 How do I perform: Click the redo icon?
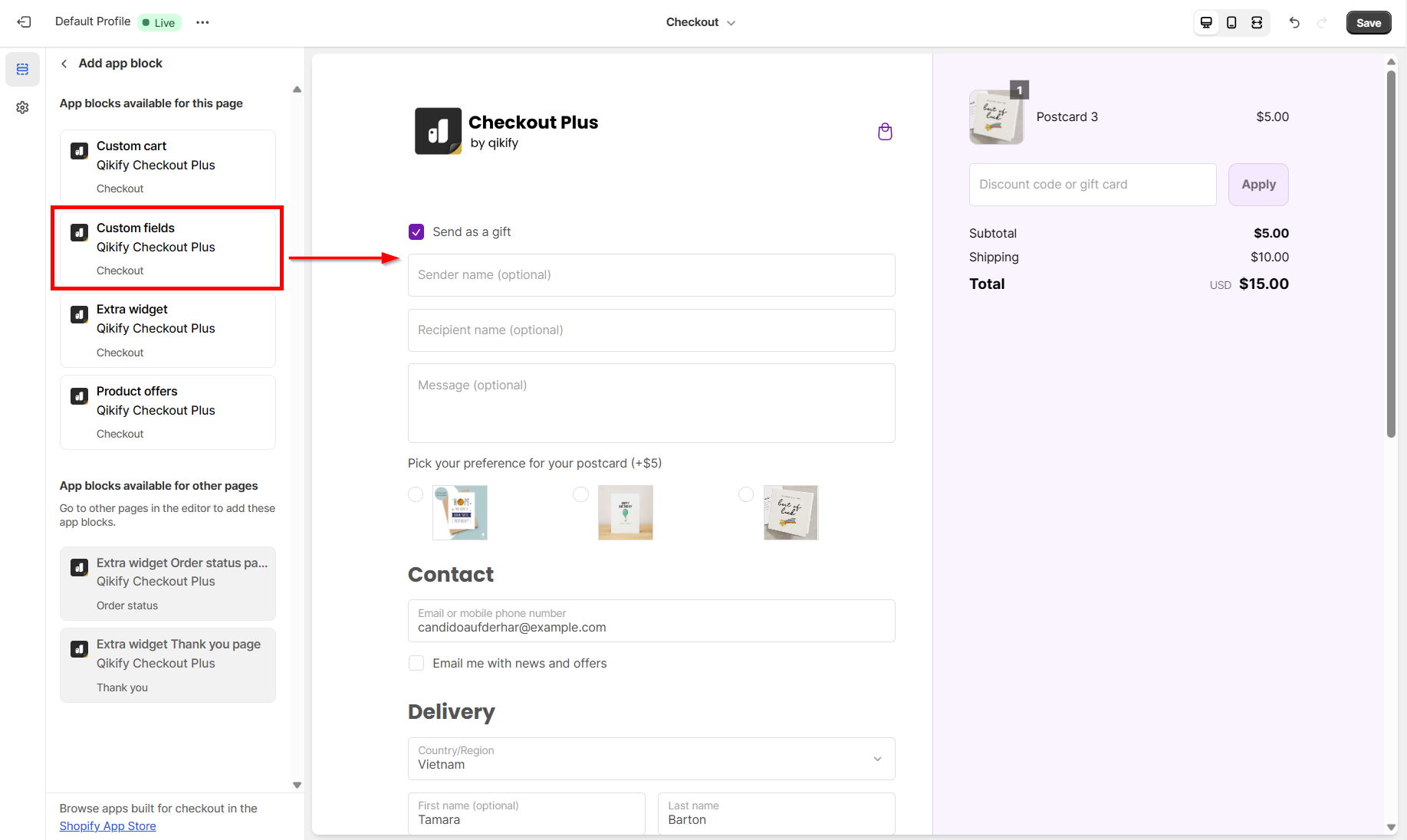1322,22
